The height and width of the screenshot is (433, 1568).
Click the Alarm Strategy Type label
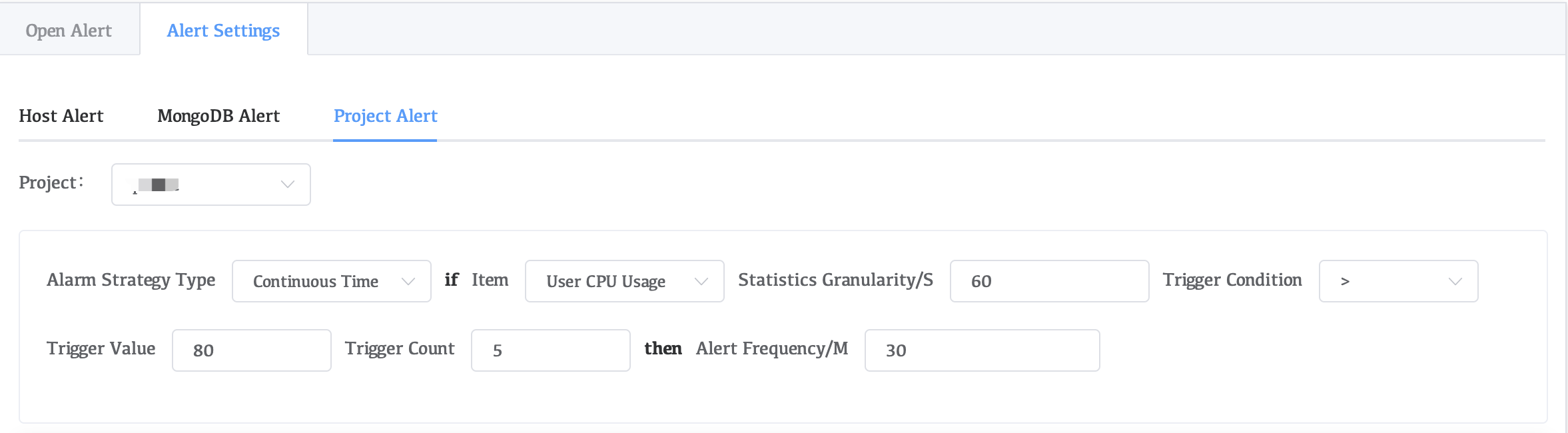[x=131, y=280]
